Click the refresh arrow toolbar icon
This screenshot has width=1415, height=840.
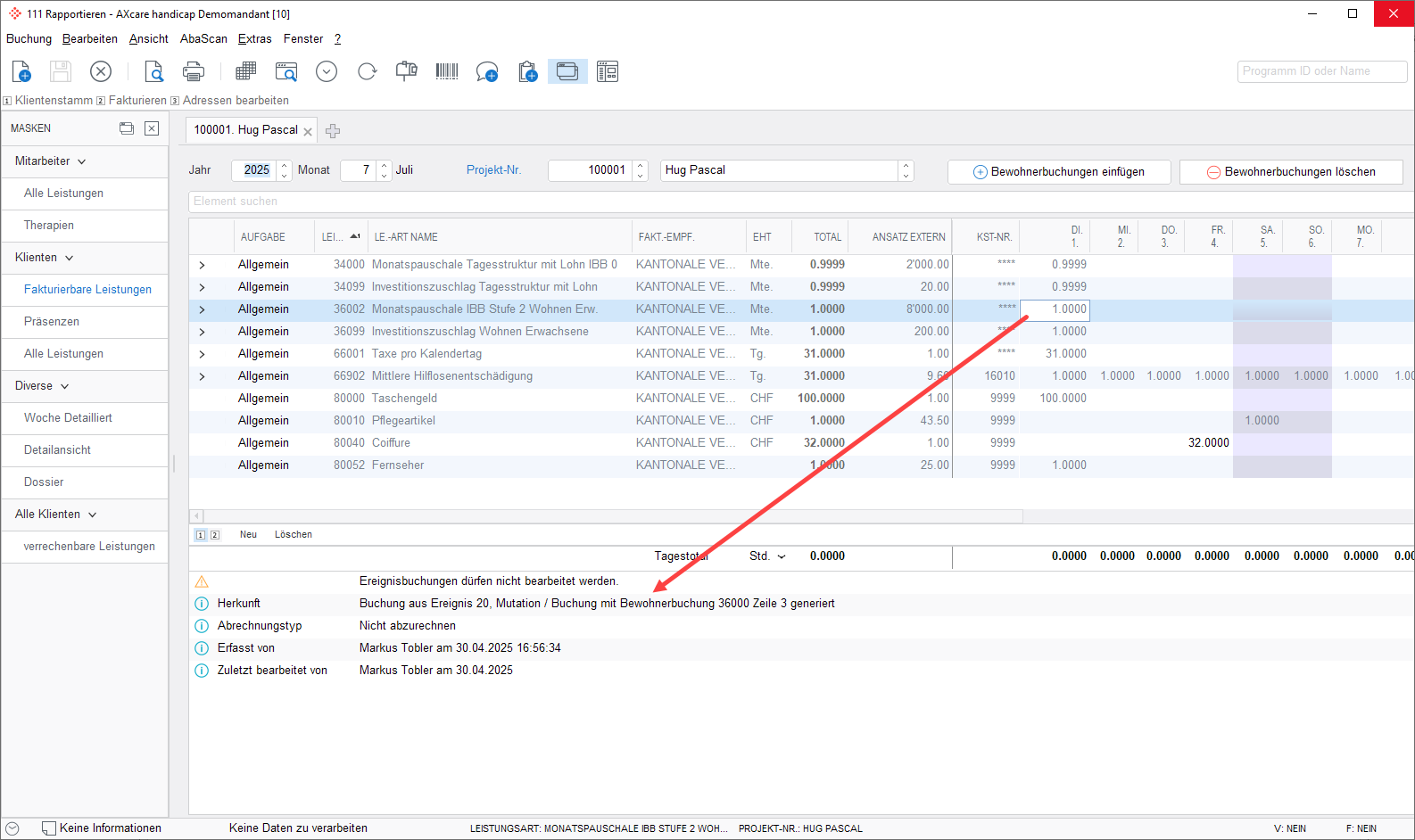367,71
